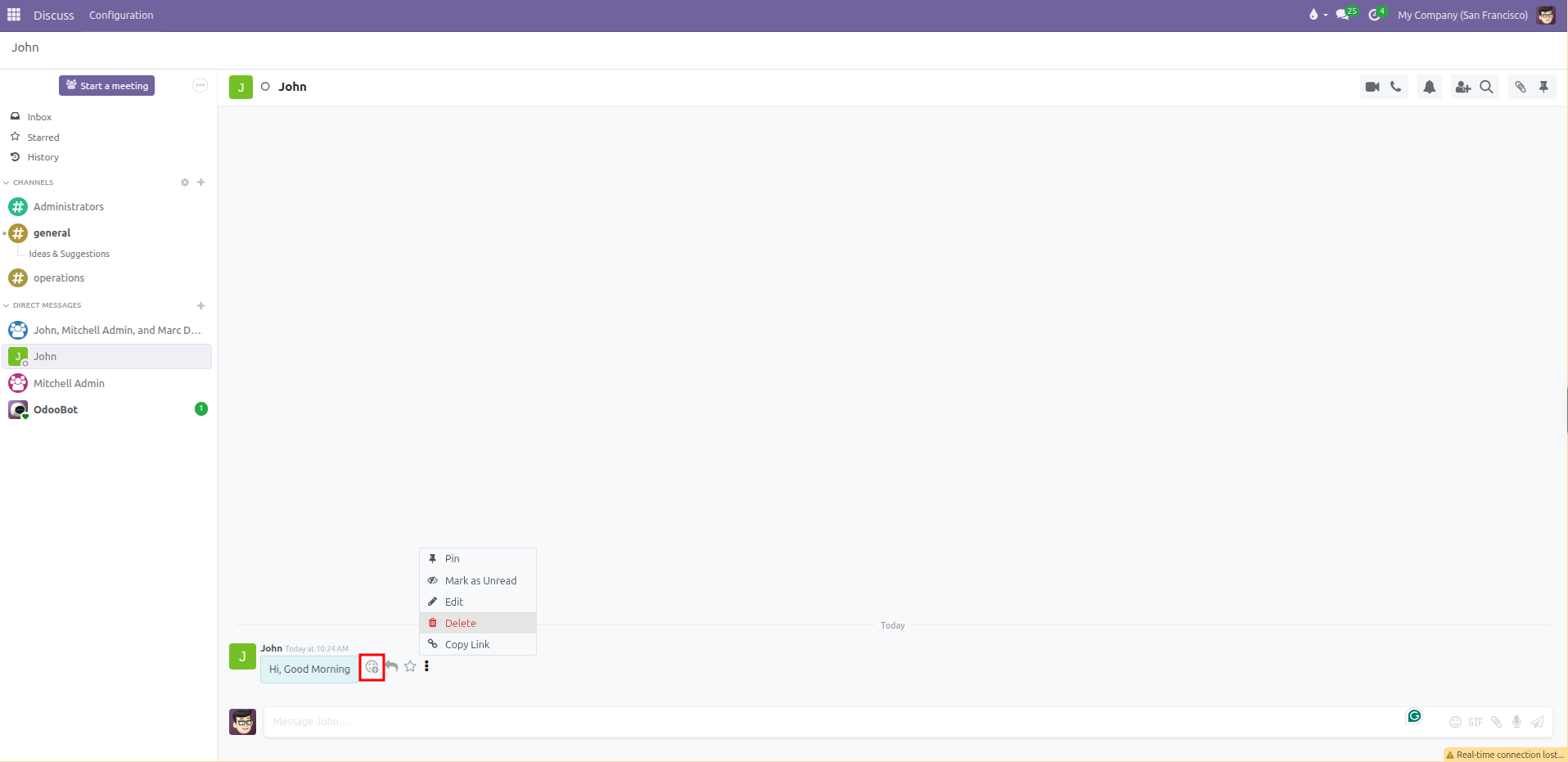The height and width of the screenshot is (762, 1568).
Task: Attach a file in the composer
Action: 1496,722
